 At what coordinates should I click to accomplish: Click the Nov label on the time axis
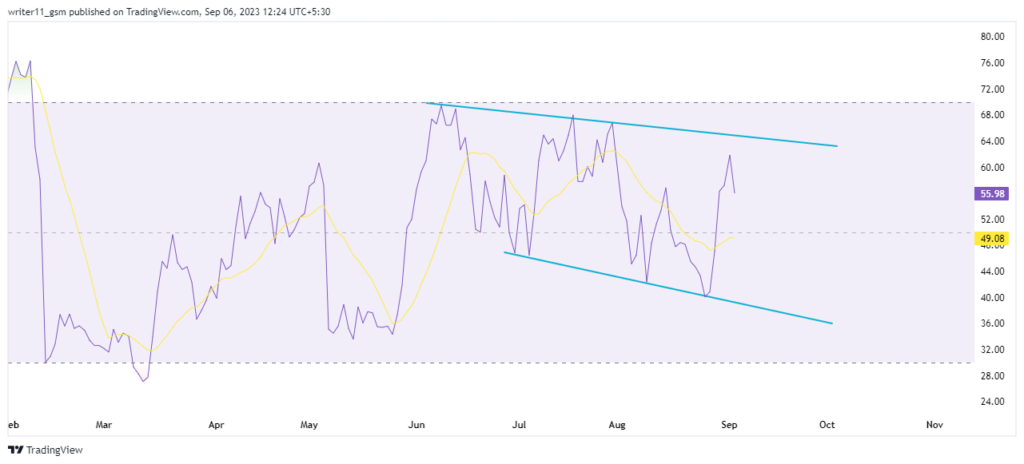[x=935, y=425]
